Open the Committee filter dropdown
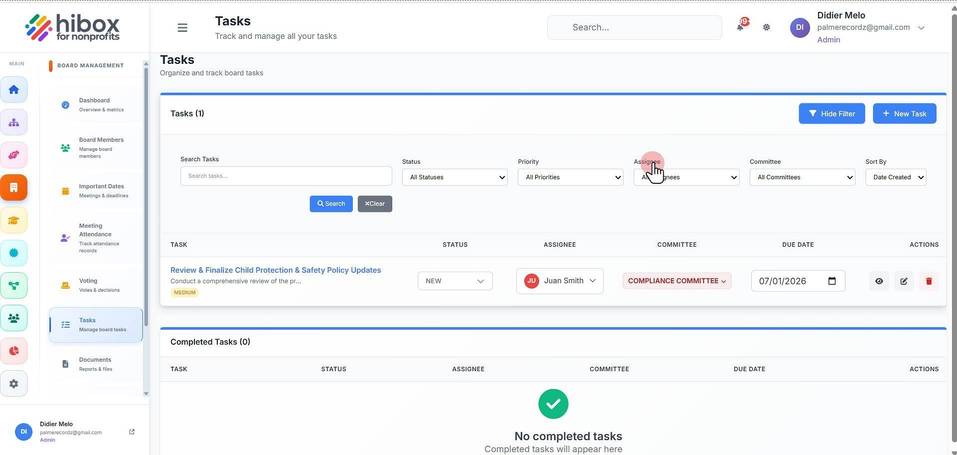This screenshot has width=957, height=455. [802, 177]
